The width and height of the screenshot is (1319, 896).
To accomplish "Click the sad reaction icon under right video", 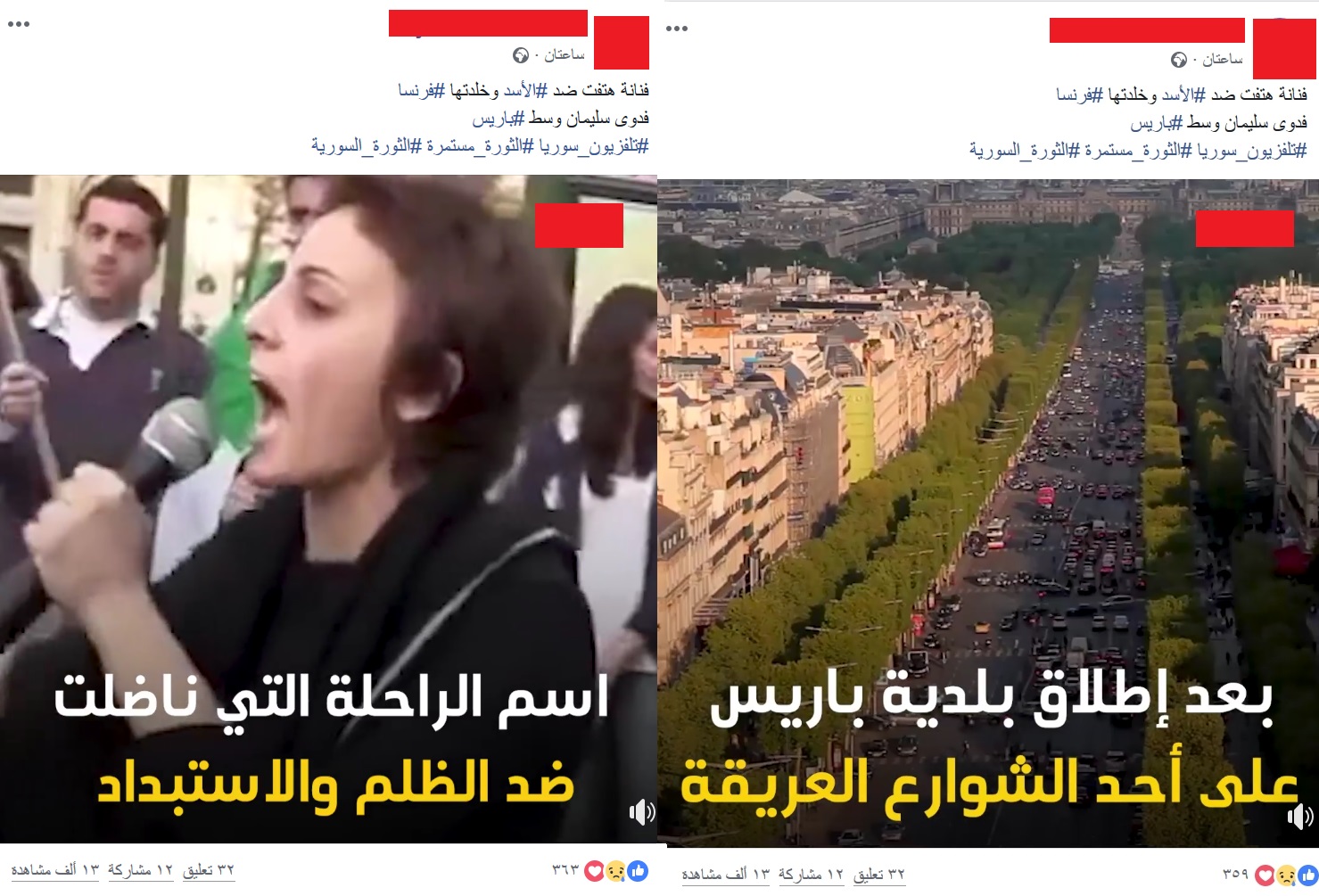I will (x=1285, y=875).
